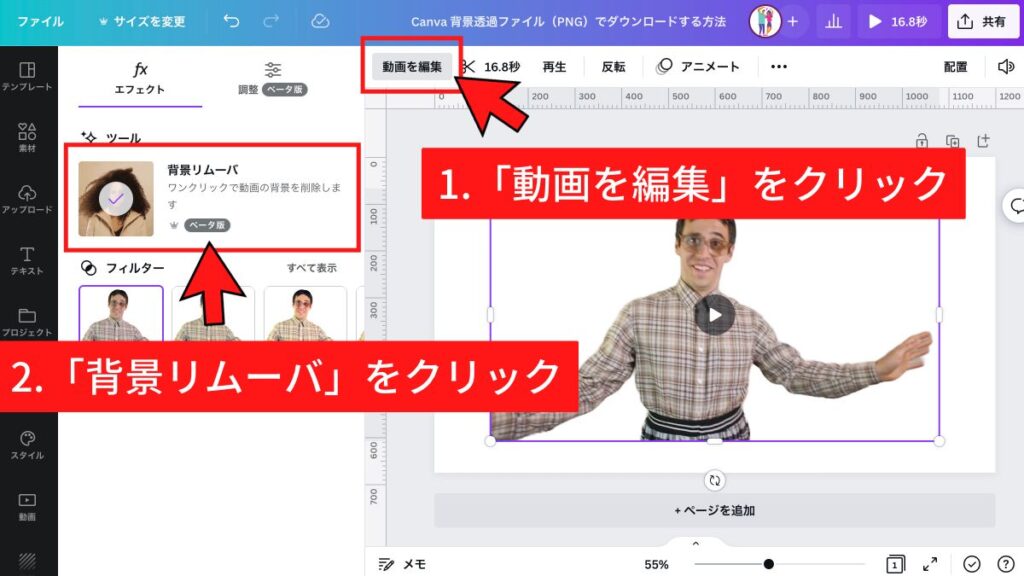Click the 55% zoom value
This screenshot has width=1024, height=576.
pyautogui.click(x=656, y=564)
